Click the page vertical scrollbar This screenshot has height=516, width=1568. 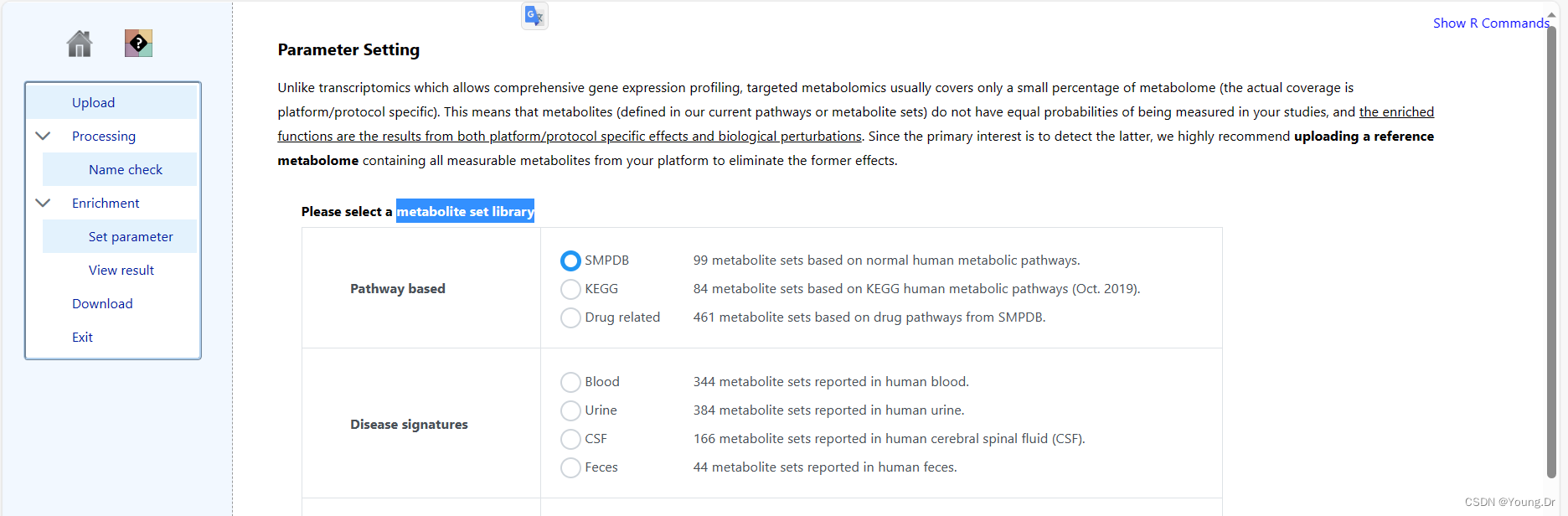tap(1550, 251)
